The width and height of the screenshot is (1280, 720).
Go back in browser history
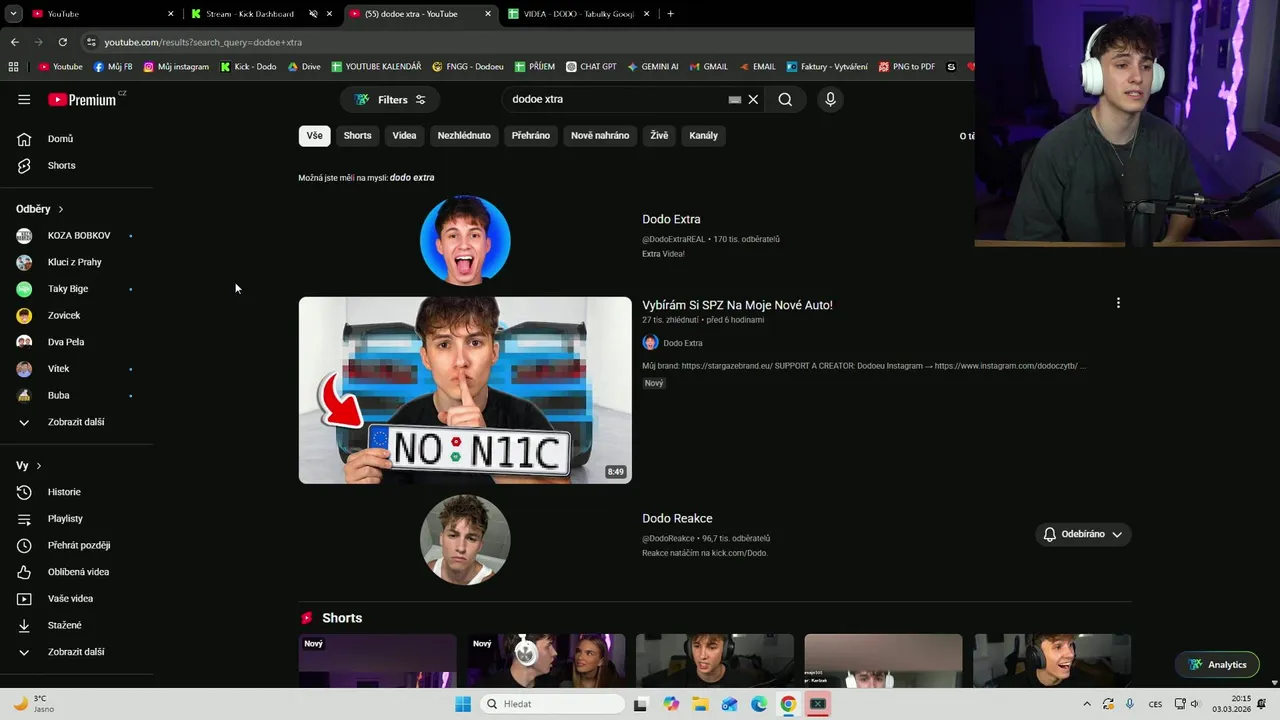click(x=14, y=42)
